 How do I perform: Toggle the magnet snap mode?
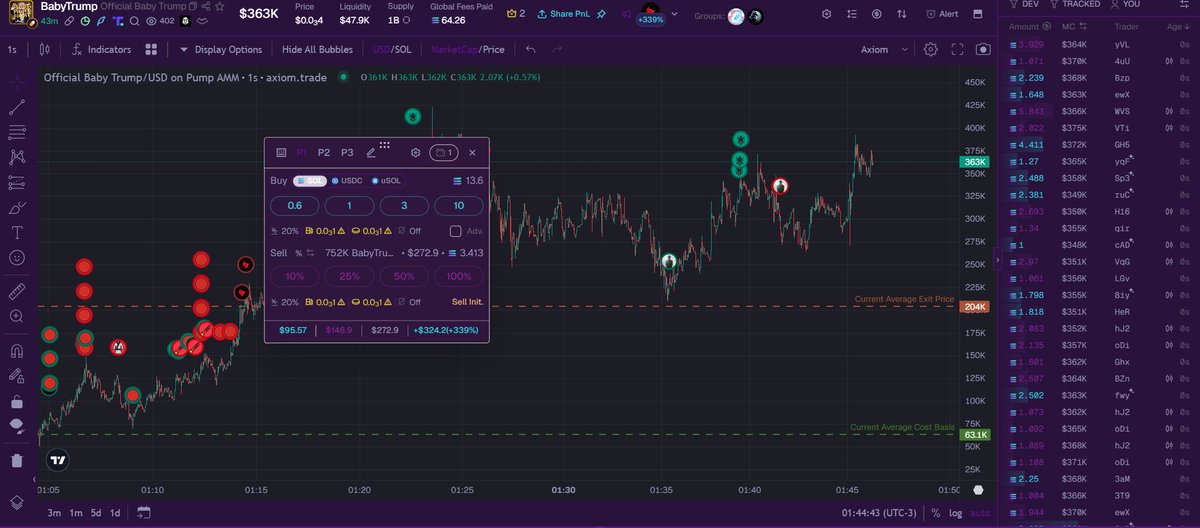pos(16,351)
